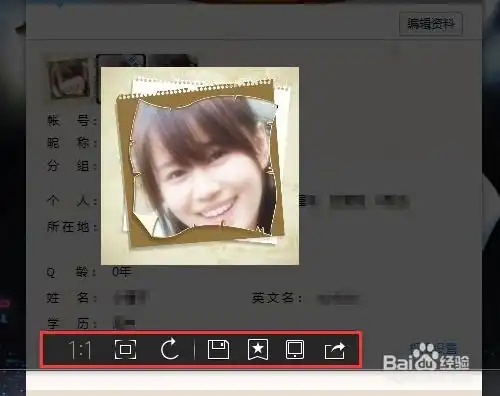Click the 姓名 label

point(71,298)
